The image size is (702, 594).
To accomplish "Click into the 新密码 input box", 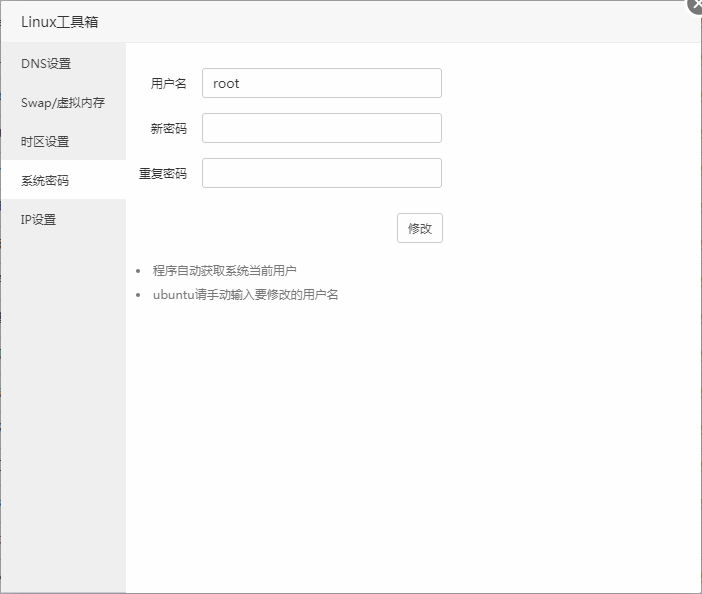I will point(321,128).
